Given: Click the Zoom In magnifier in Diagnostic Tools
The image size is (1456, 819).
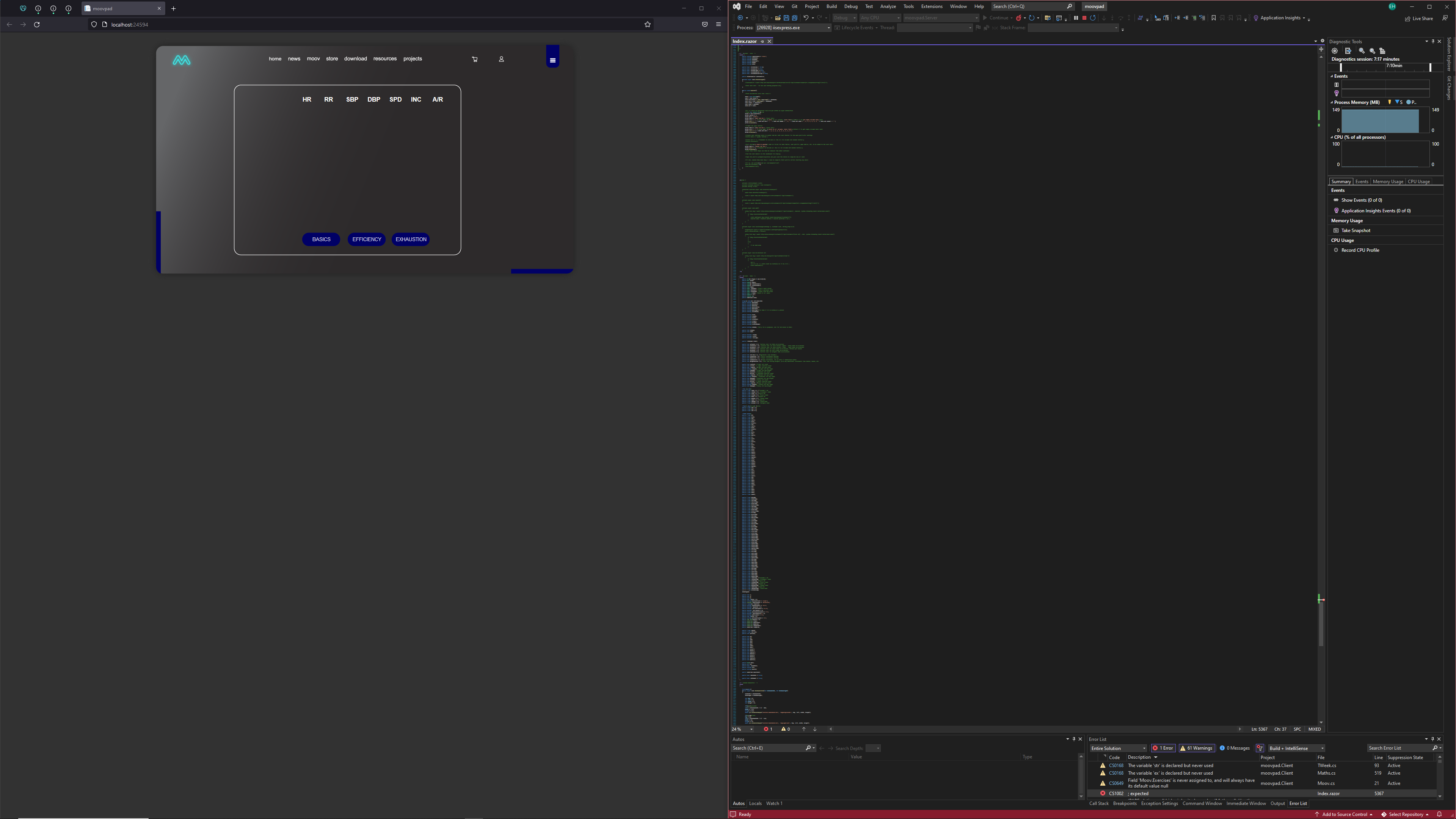Looking at the screenshot, I should [x=1362, y=51].
